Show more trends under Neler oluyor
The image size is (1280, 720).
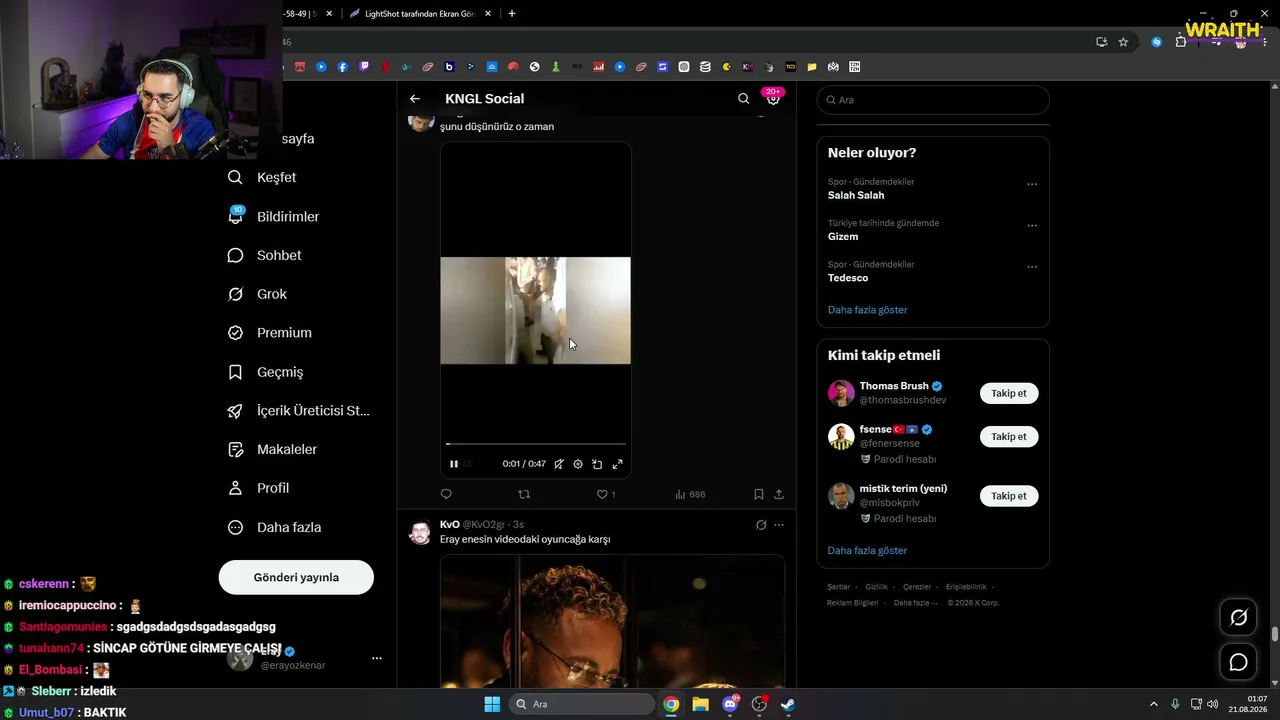coord(868,310)
